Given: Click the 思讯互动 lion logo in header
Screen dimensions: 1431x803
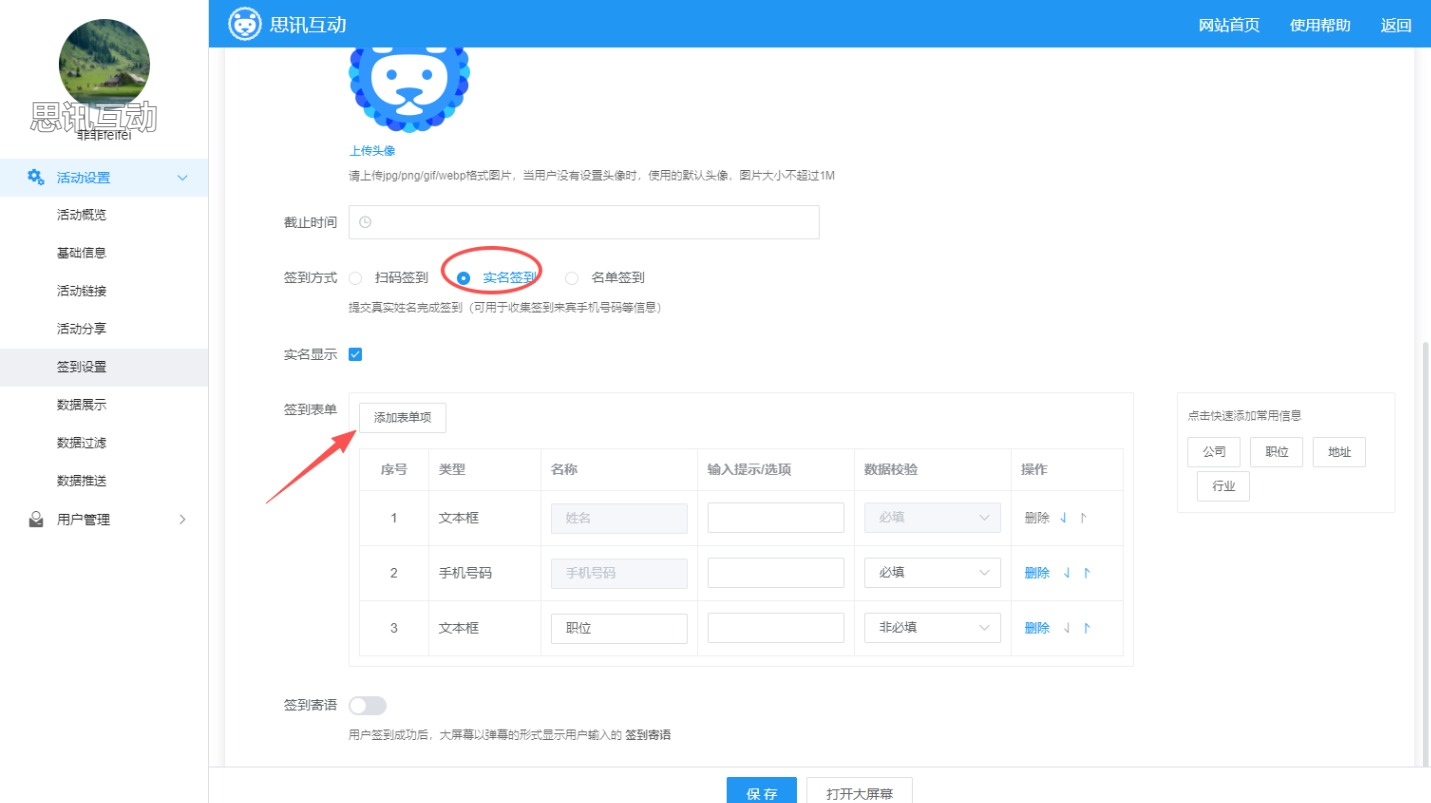Looking at the screenshot, I should click(245, 24).
